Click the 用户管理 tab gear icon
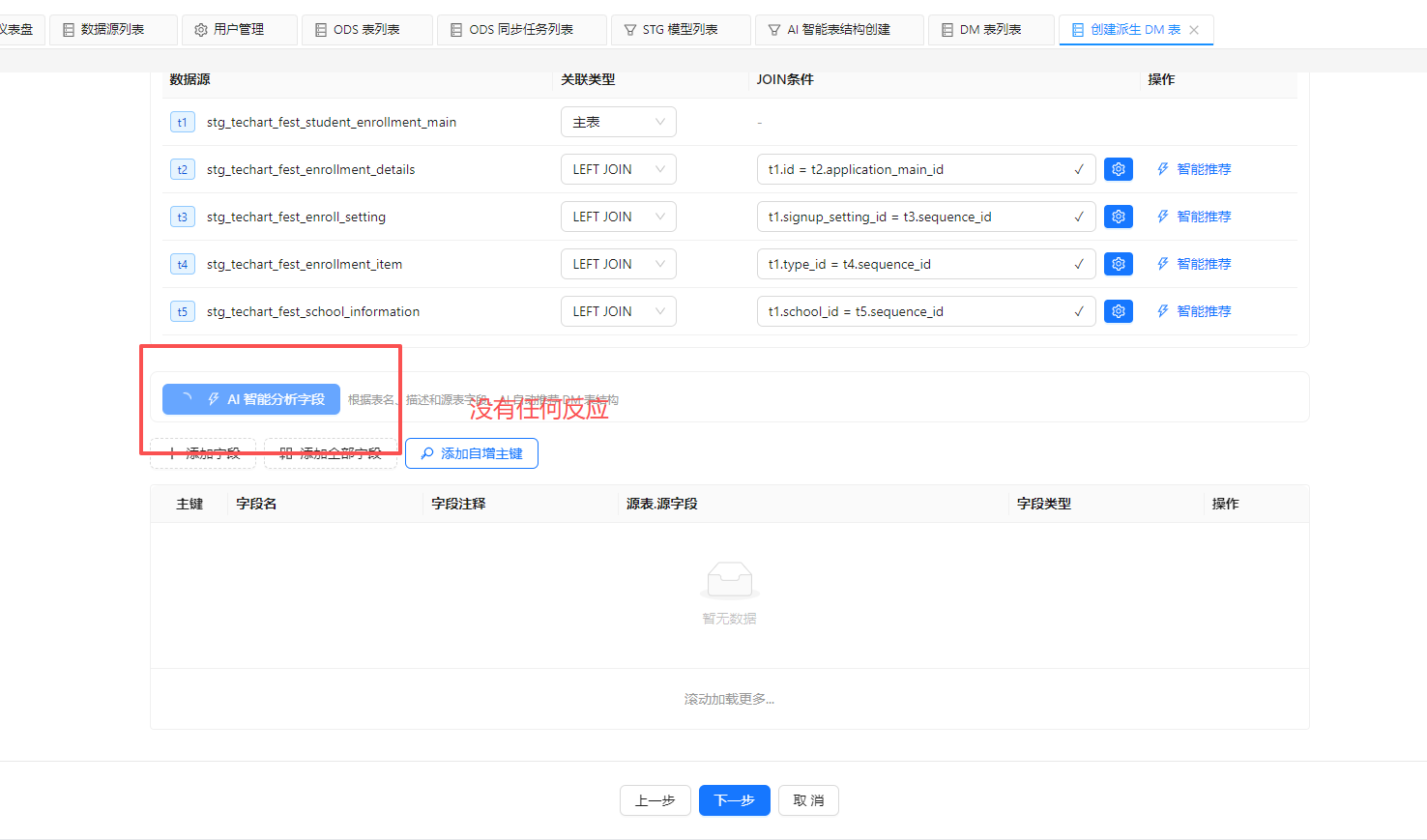The image size is (1427, 840). [201, 30]
